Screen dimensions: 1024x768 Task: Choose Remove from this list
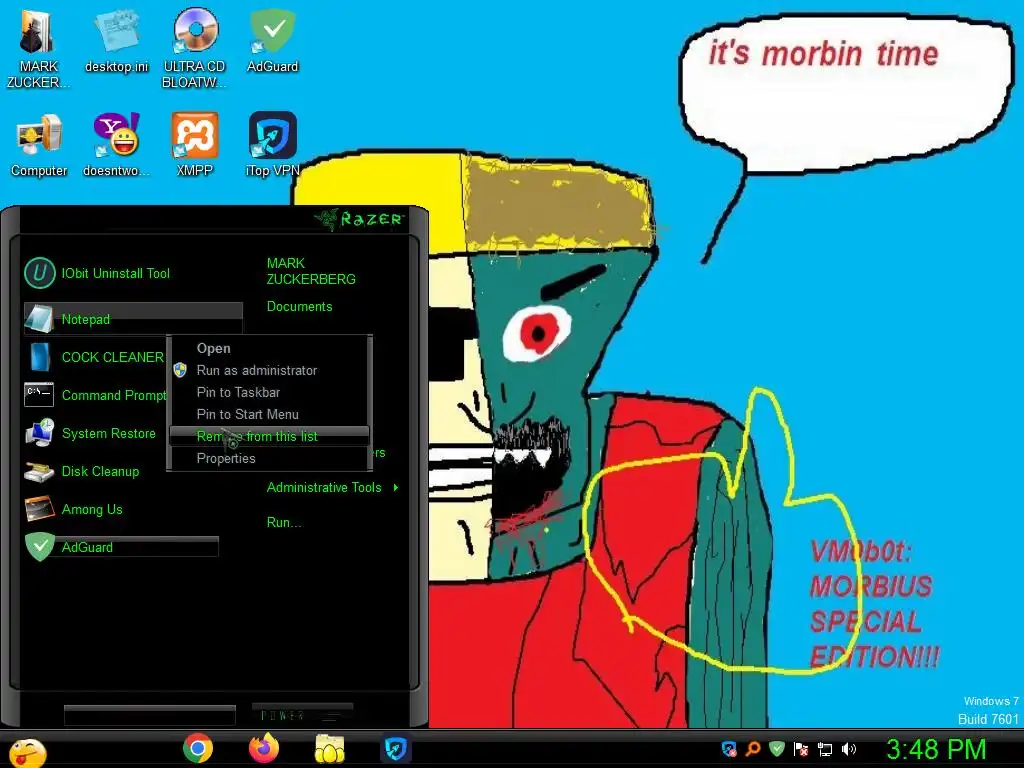(x=269, y=436)
